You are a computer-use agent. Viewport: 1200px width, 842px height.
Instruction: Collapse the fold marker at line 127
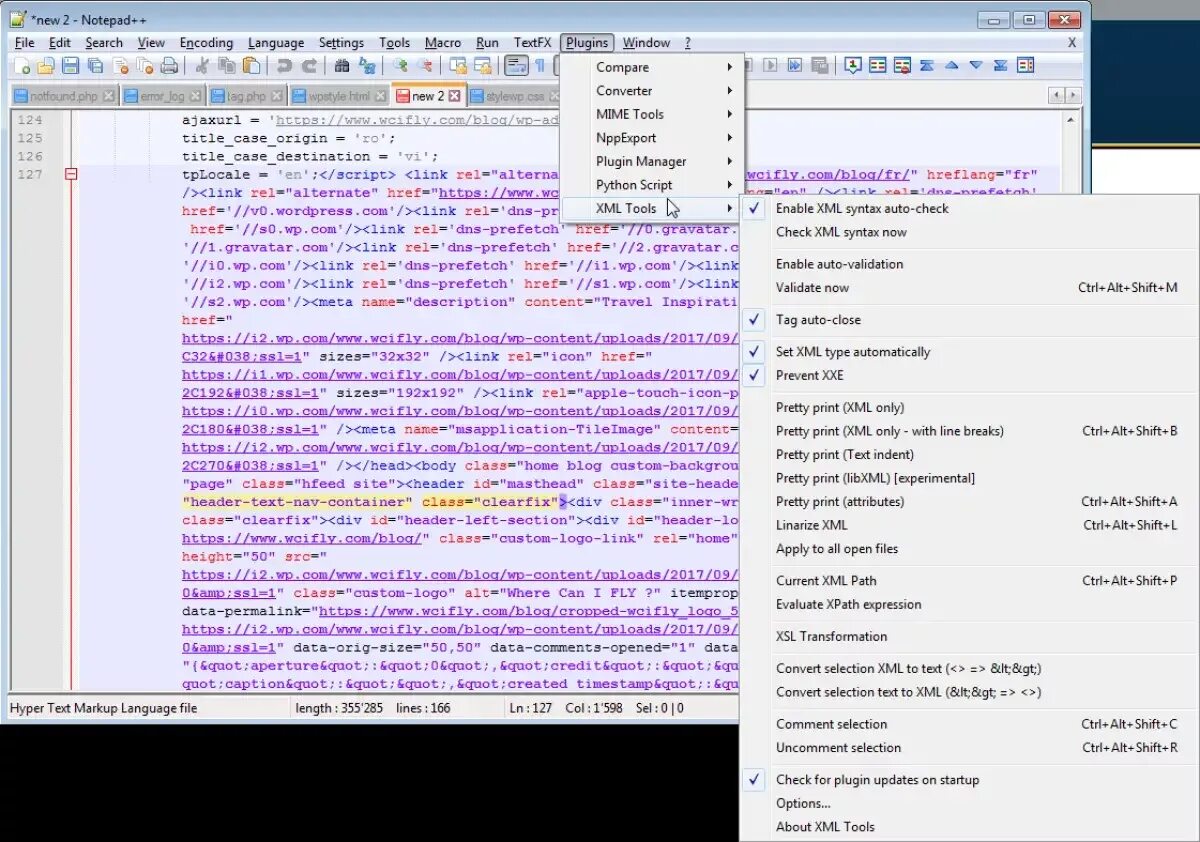[x=71, y=174]
